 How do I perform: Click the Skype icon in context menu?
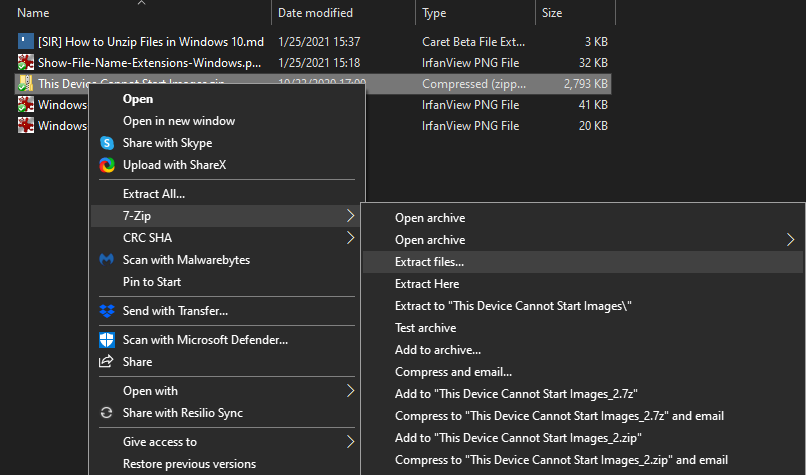(106, 143)
